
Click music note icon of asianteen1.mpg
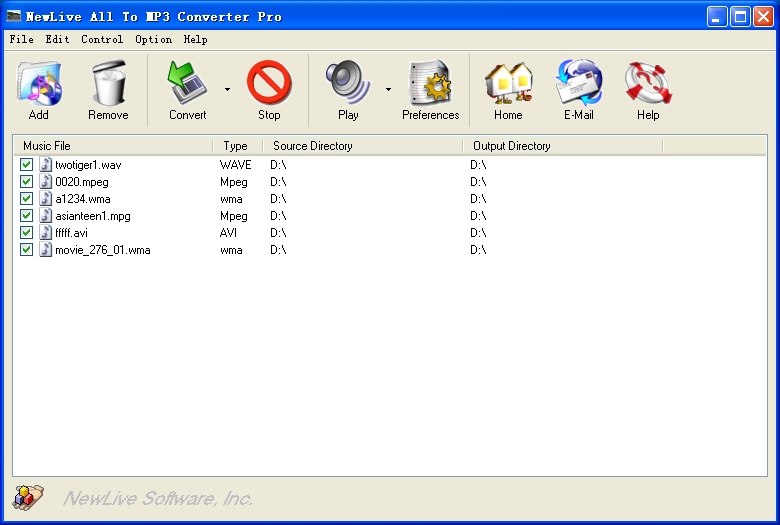click(45, 215)
